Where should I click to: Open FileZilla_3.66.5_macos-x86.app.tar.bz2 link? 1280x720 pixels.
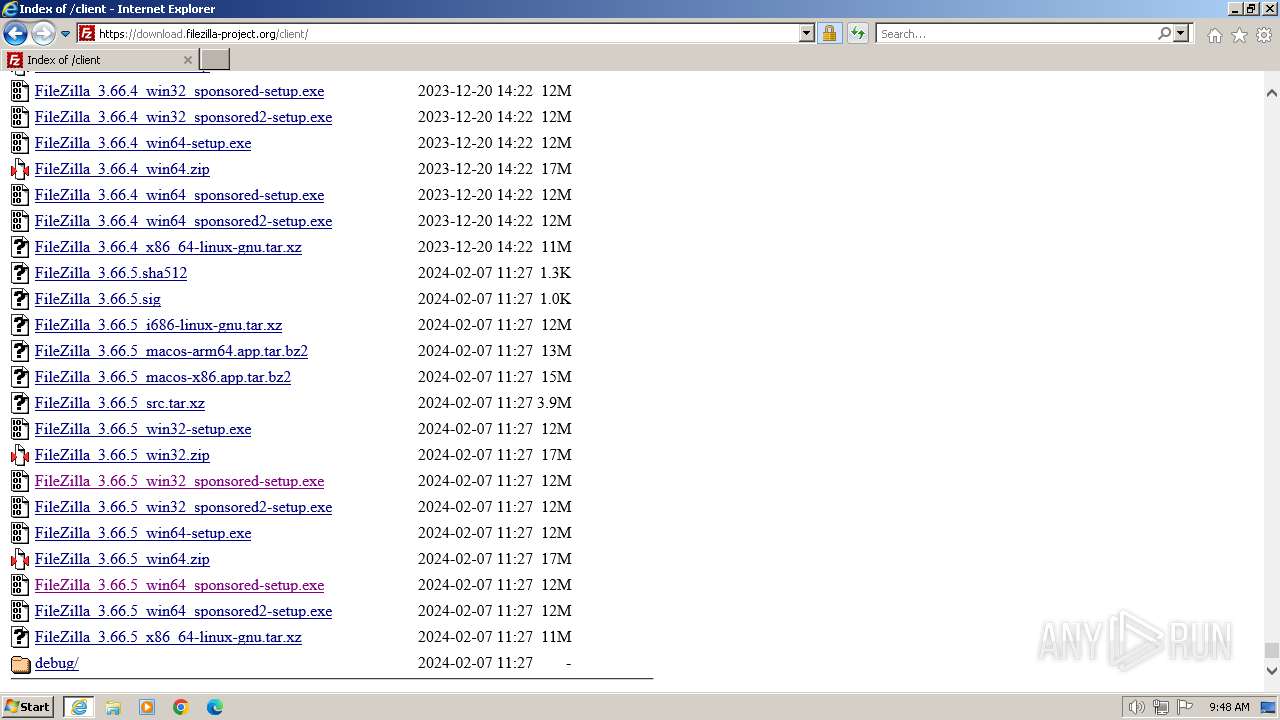pos(163,377)
